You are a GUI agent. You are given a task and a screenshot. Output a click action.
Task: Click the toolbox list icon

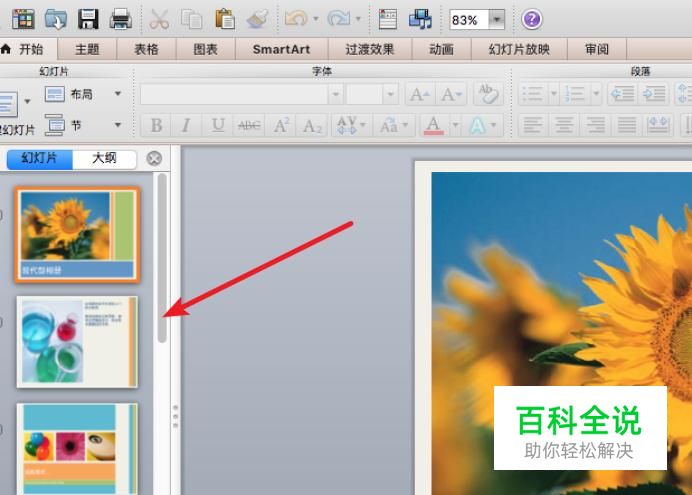pyautogui.click(x=388, y=19)
